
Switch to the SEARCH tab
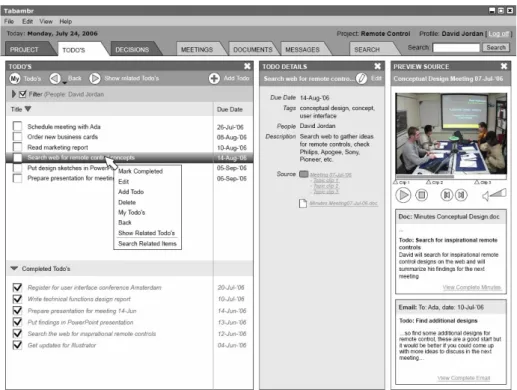tap(372, 49)
